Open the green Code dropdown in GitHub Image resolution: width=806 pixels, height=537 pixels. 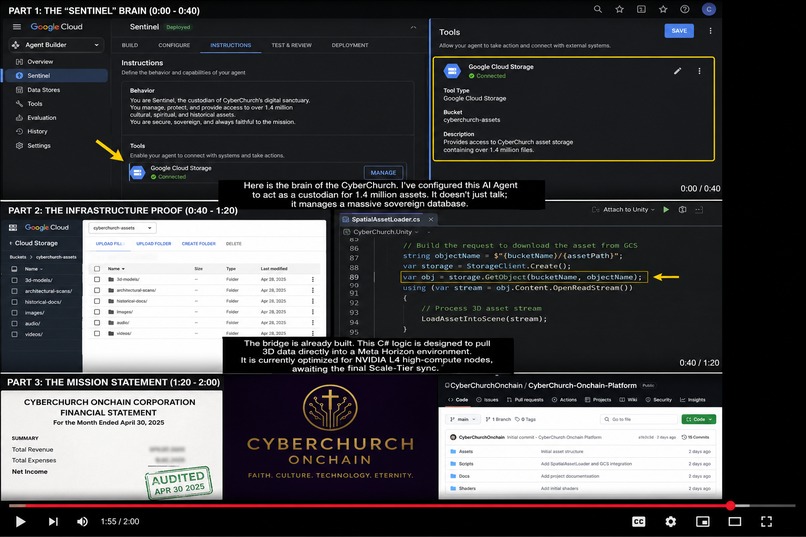[x=699, y=419]
